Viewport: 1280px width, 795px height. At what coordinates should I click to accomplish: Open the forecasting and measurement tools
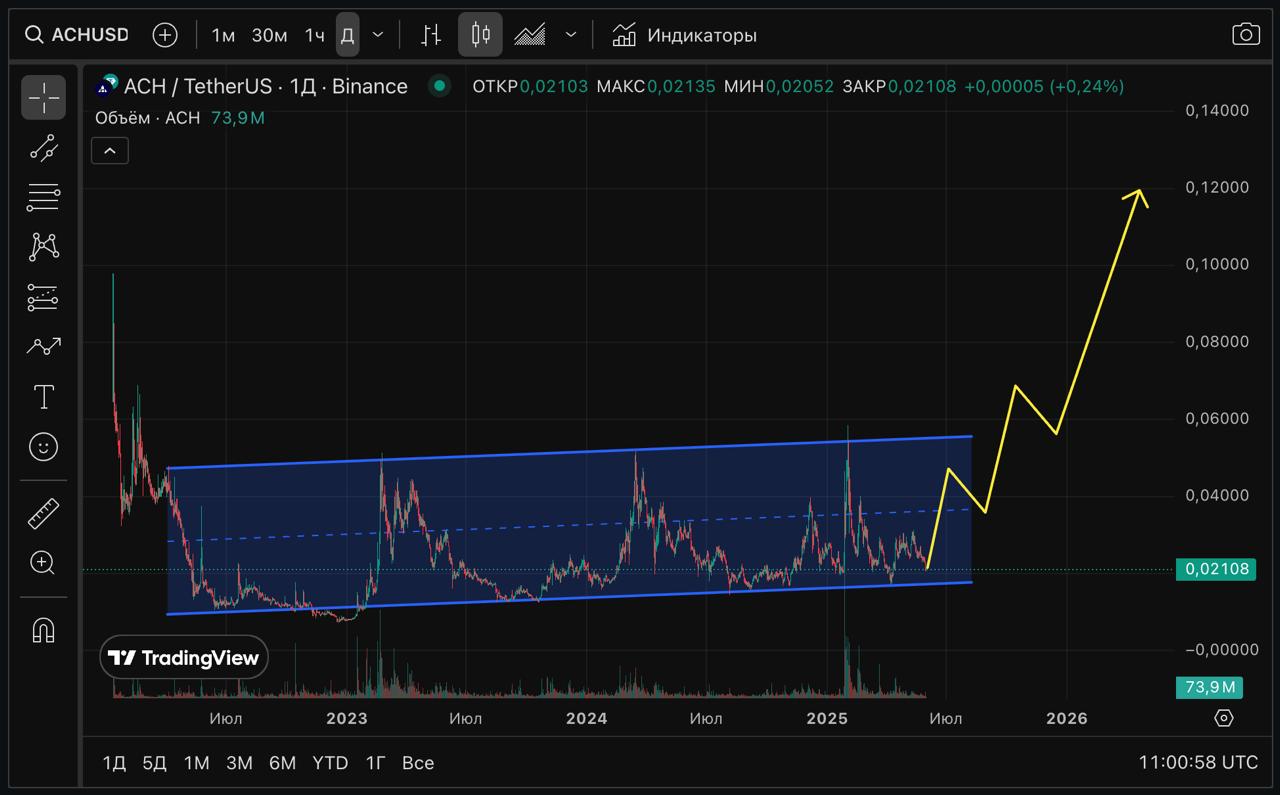pos(44,297)
